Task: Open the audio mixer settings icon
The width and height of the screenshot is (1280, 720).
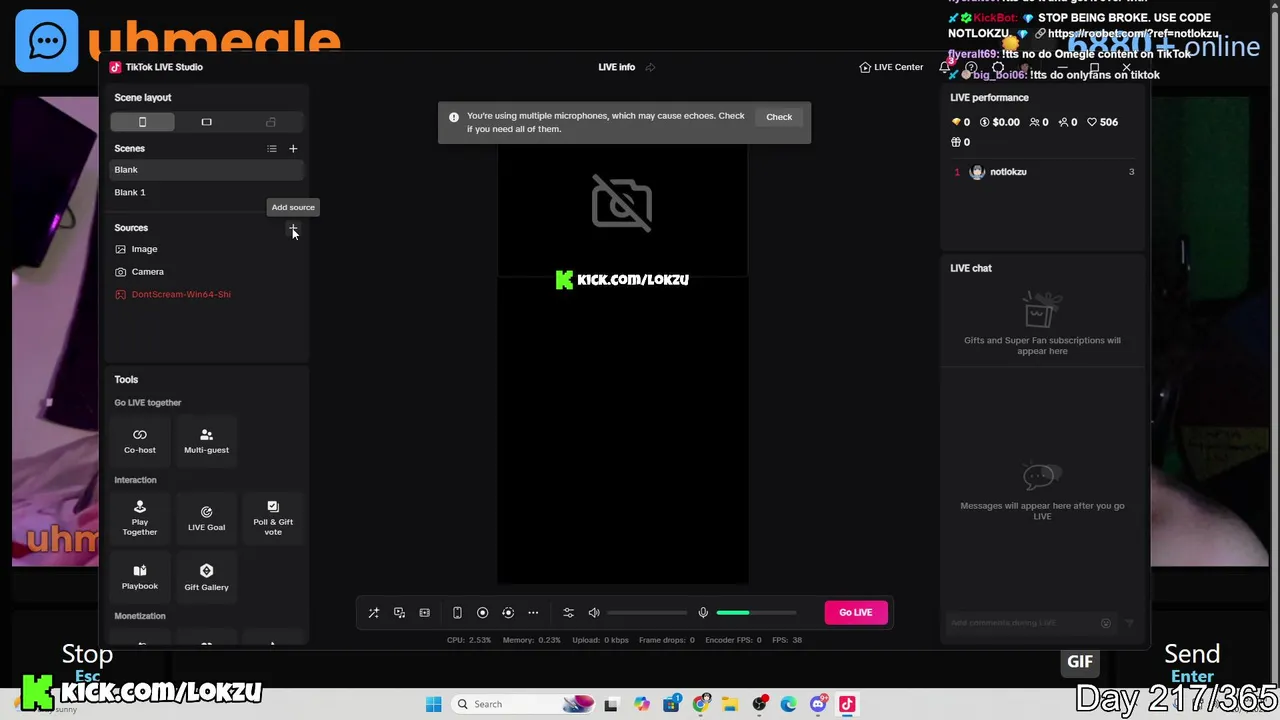Action: (568, 613)
